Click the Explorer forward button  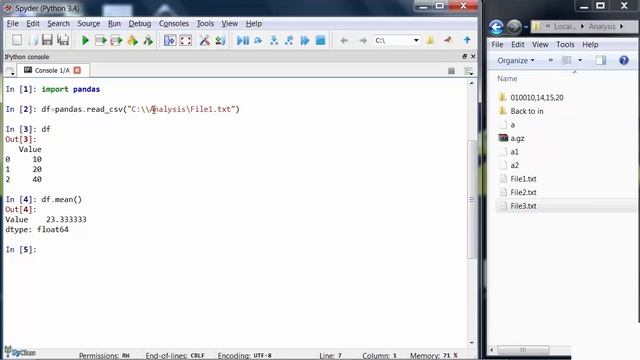514,27
